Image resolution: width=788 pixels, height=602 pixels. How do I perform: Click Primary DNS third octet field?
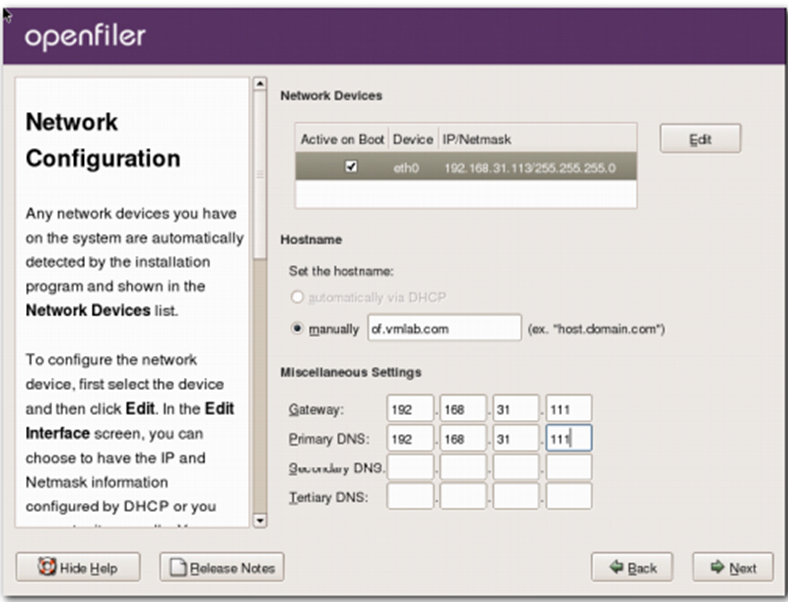(516, 438)
